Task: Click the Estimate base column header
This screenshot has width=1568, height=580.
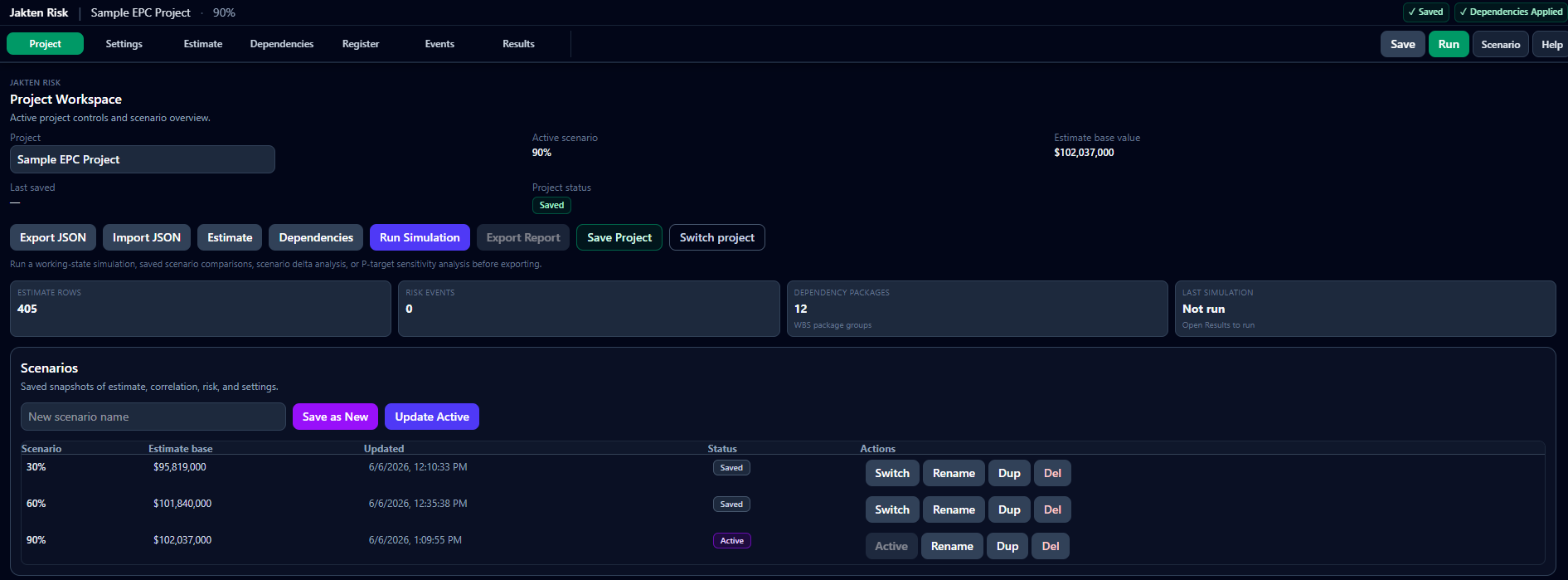Action: [181, 448]
